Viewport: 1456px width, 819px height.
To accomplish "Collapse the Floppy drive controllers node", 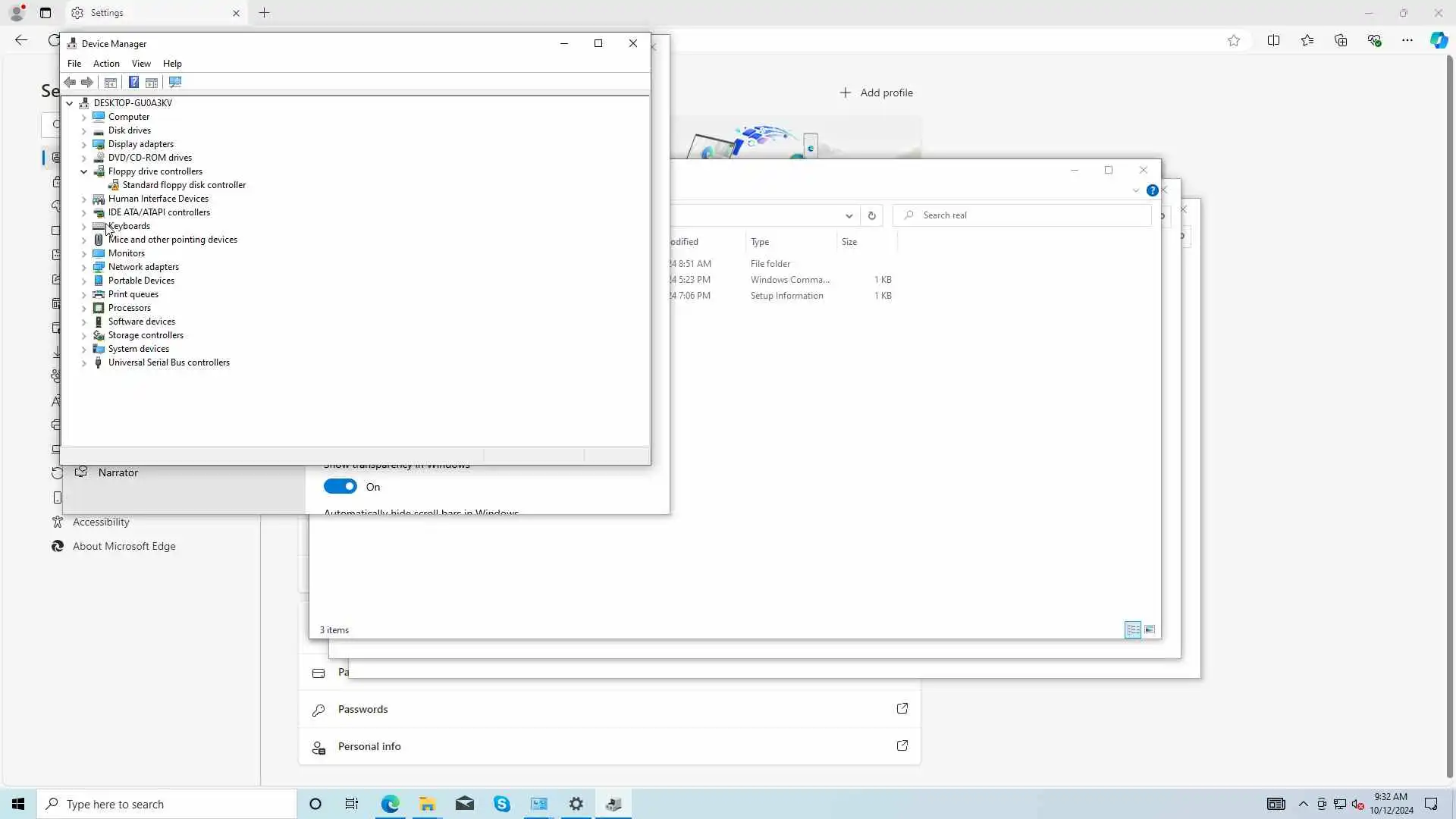I will click(x=84, y=171).
